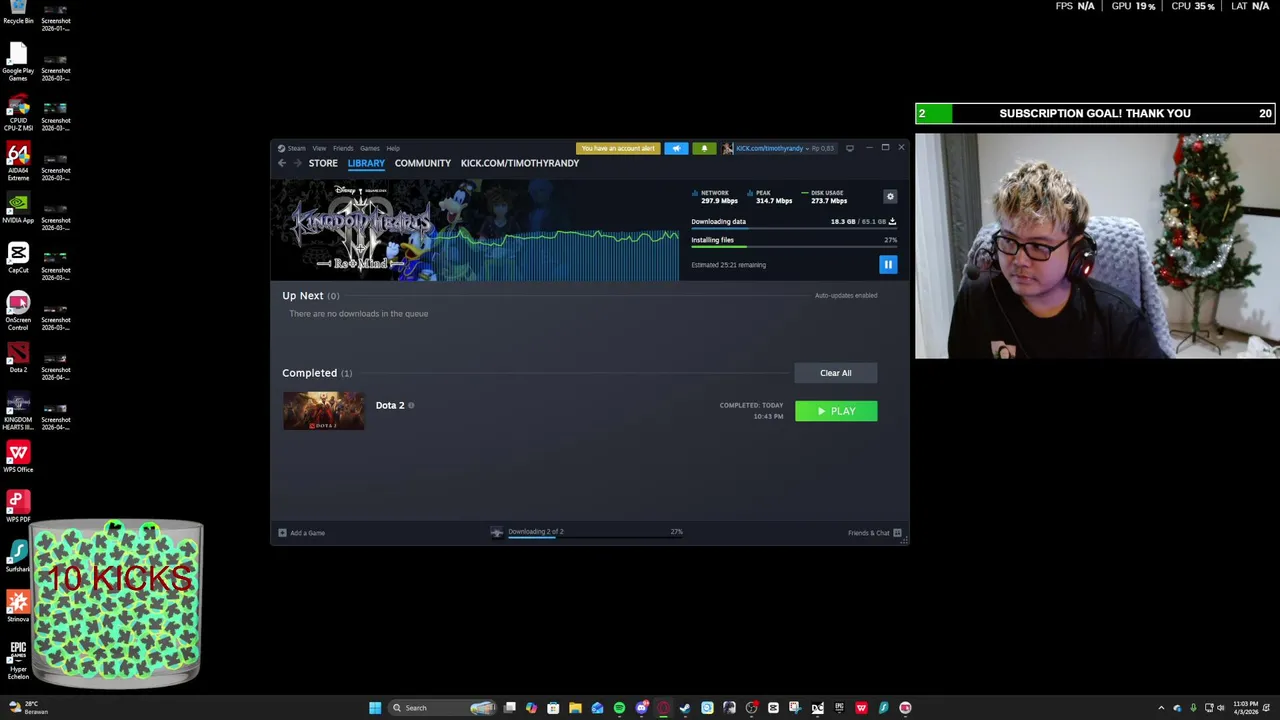The width and height of the screenshot is (1280, 720).
Task: Open the Windows Start button
Action: [x=375, y=708]
